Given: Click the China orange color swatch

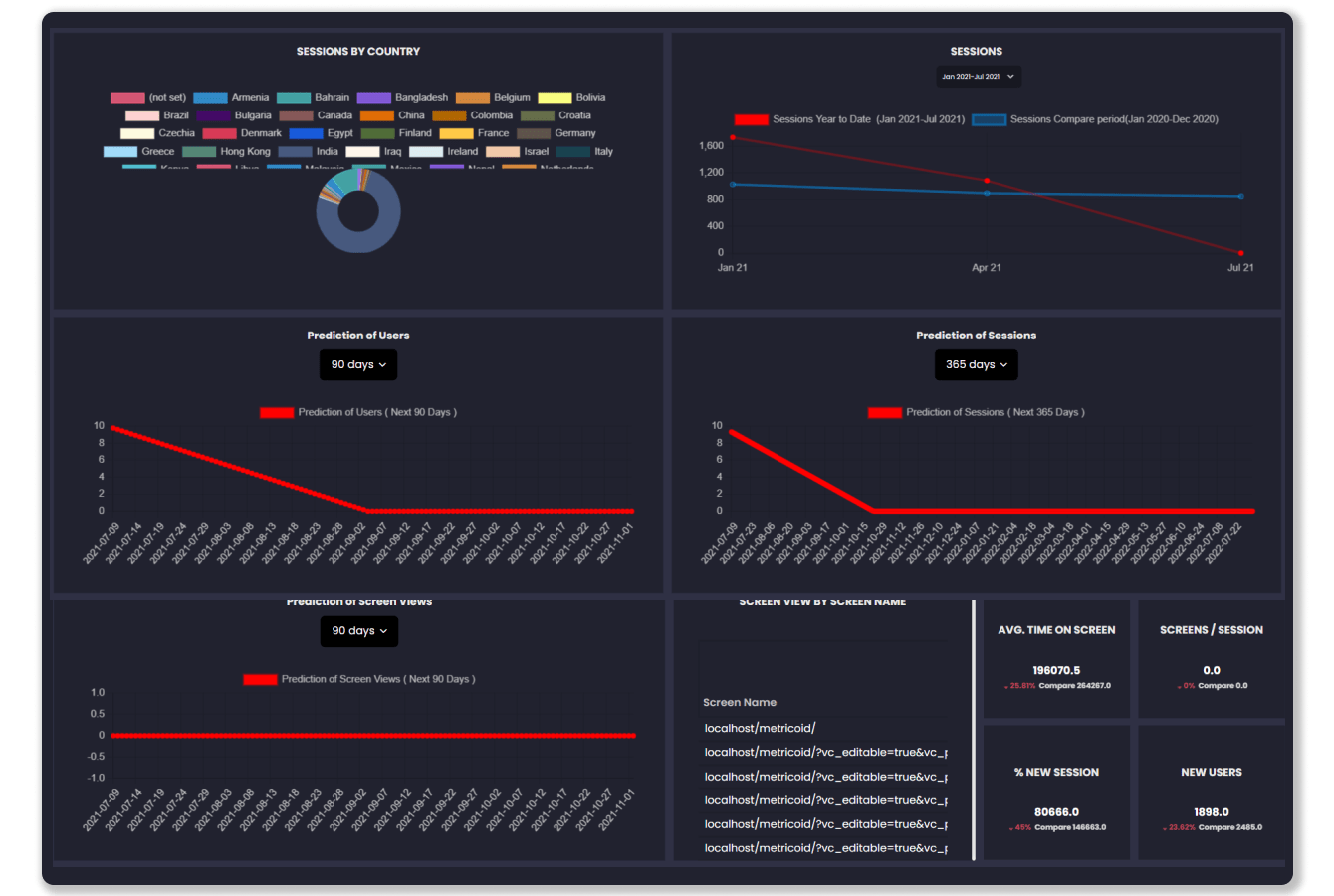Looking at the screenshot, I should click(376, 115).
